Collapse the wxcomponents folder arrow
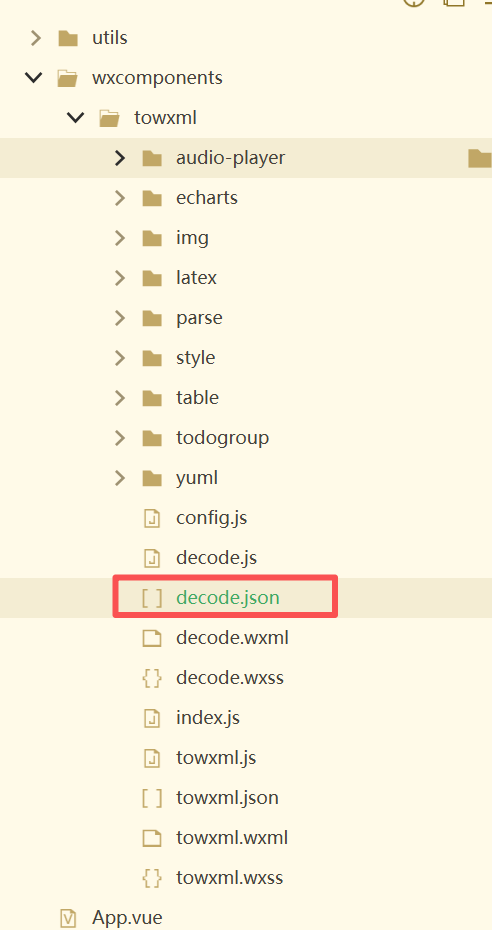 point(34,78)
